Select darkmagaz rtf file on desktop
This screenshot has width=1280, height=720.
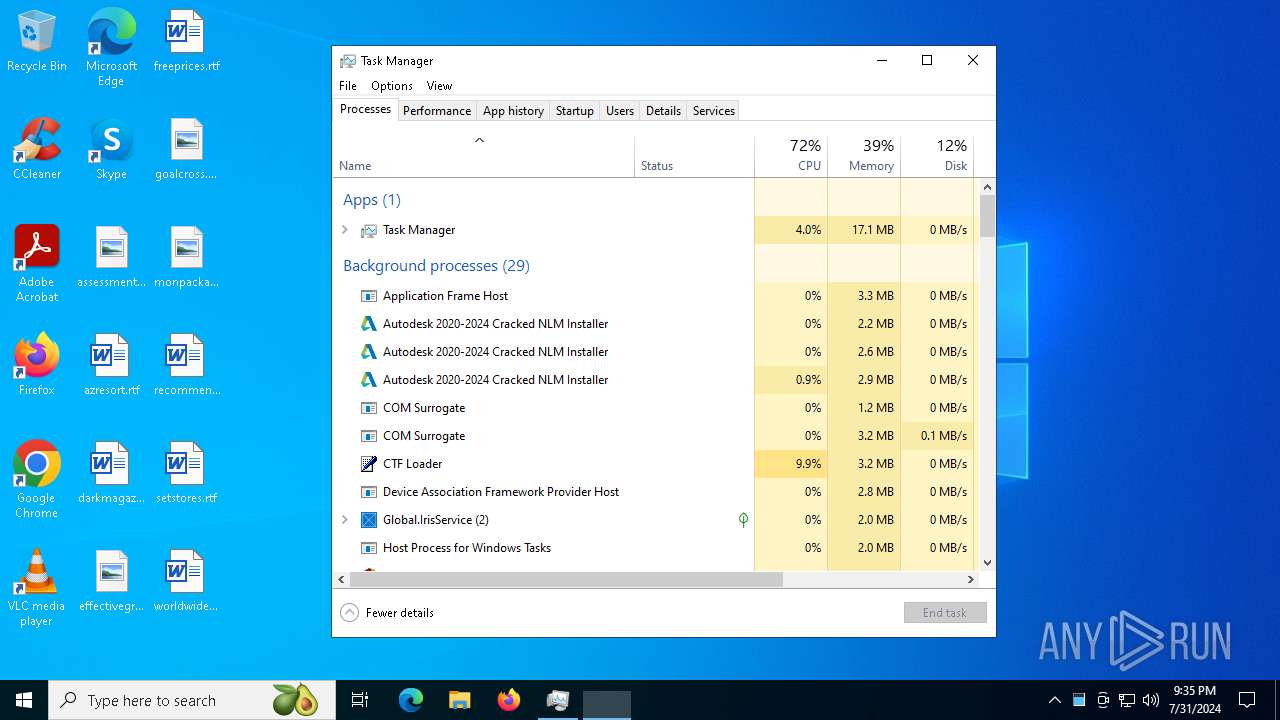111,474
